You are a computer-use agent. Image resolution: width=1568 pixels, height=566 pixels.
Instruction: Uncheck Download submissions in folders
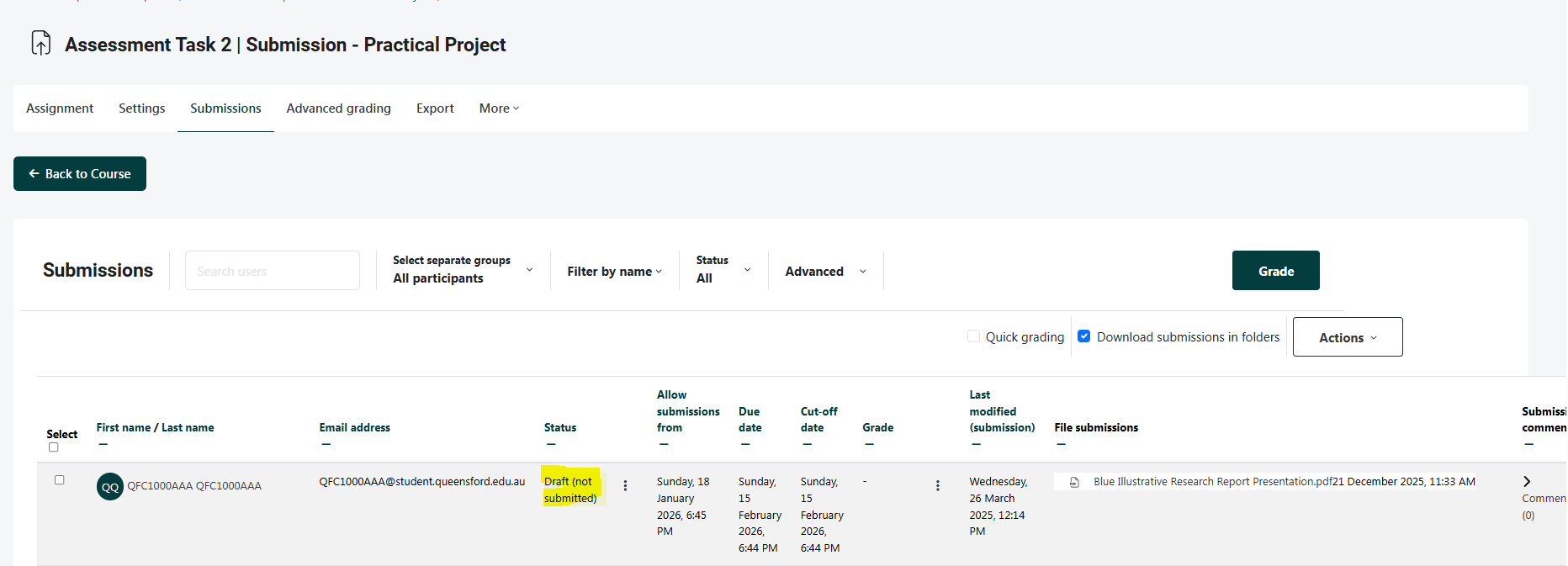tap(1084, 336)
